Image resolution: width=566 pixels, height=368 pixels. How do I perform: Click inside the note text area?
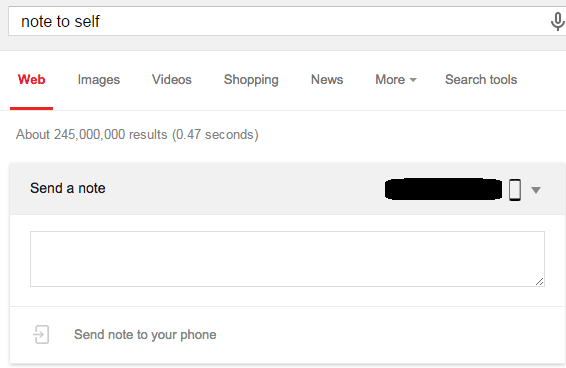pyautogui.click(x=287, y=259)
